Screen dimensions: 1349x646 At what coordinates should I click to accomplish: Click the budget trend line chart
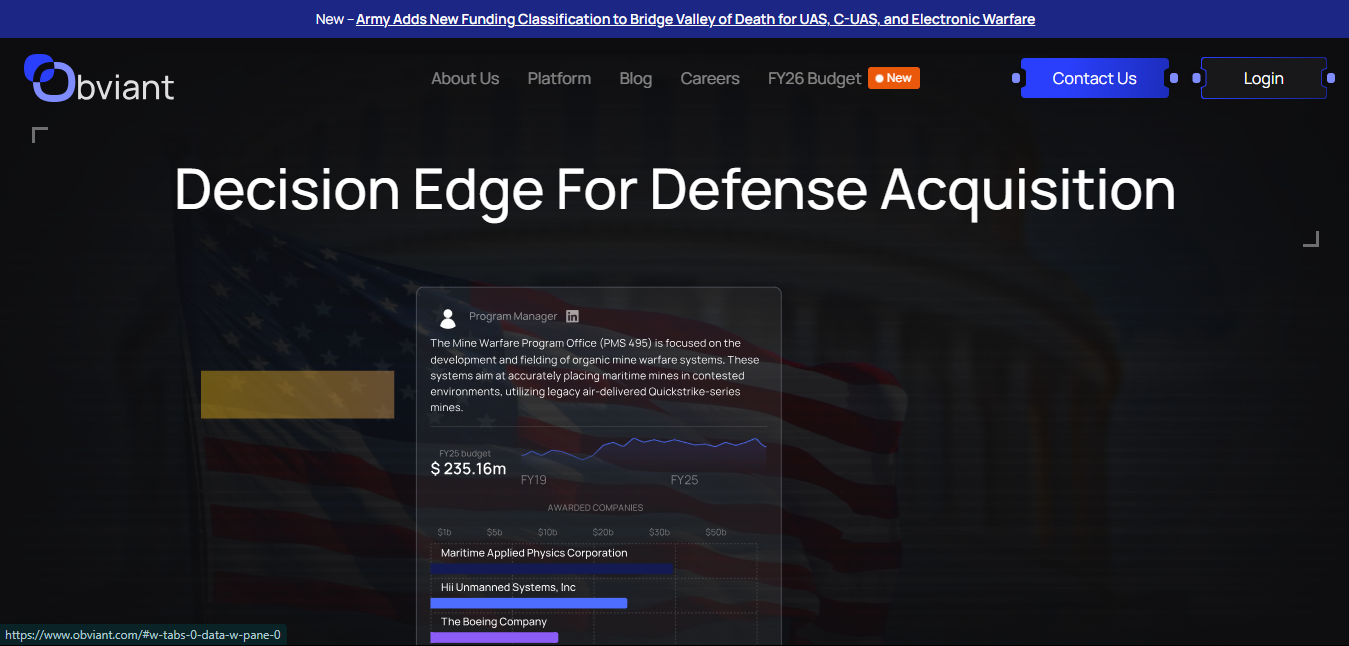643,452
